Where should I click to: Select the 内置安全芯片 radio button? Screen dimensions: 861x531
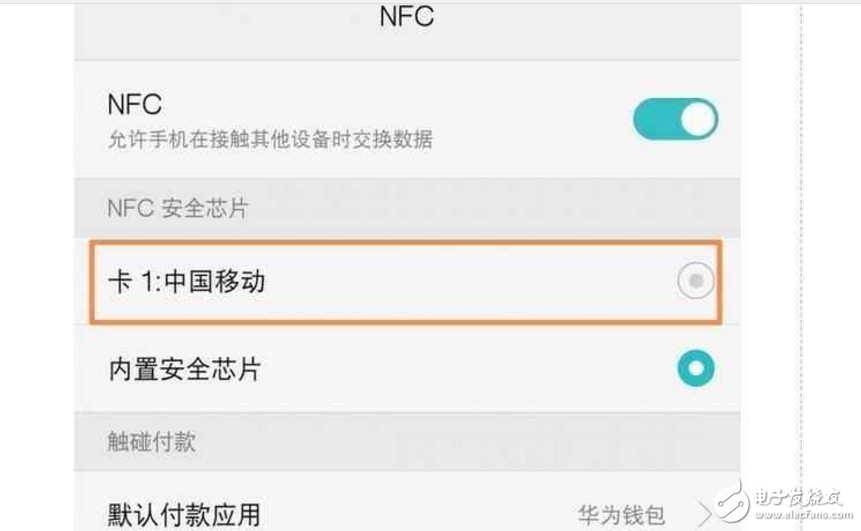pyautogui.click(x=696, y=369)
